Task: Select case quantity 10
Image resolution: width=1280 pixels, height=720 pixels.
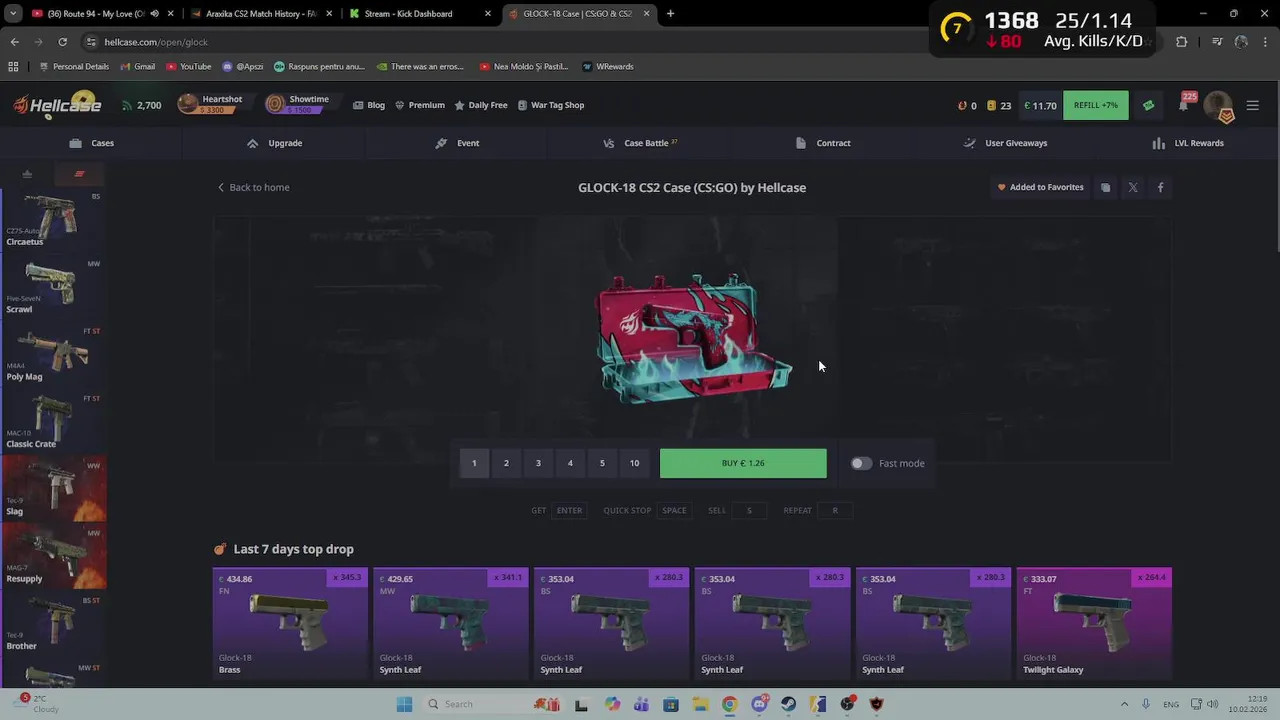Action: pos(634,463)
